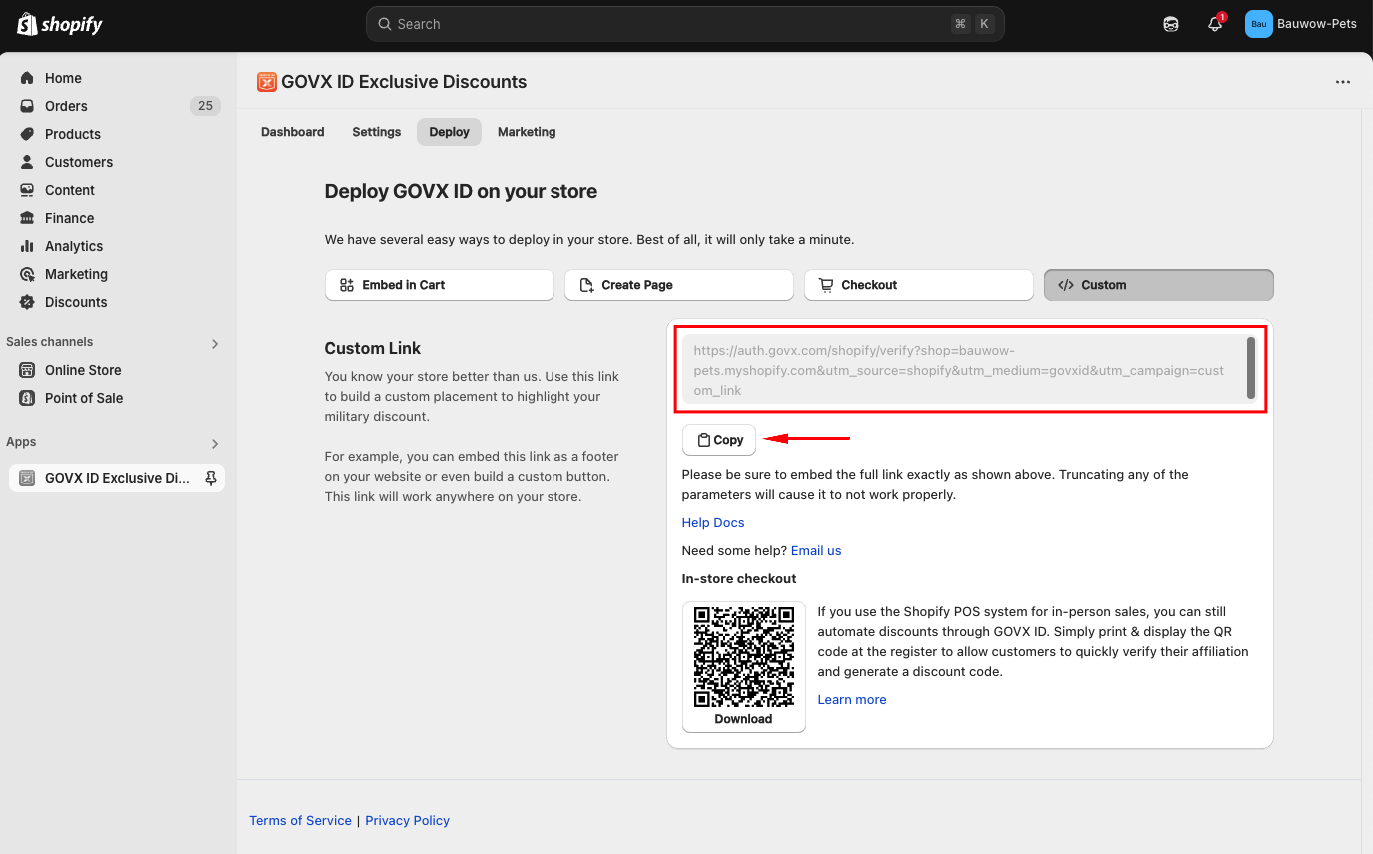Go to Home in sidebar
This screenshot has height=854, width=1373.
(x=63, y=78)
